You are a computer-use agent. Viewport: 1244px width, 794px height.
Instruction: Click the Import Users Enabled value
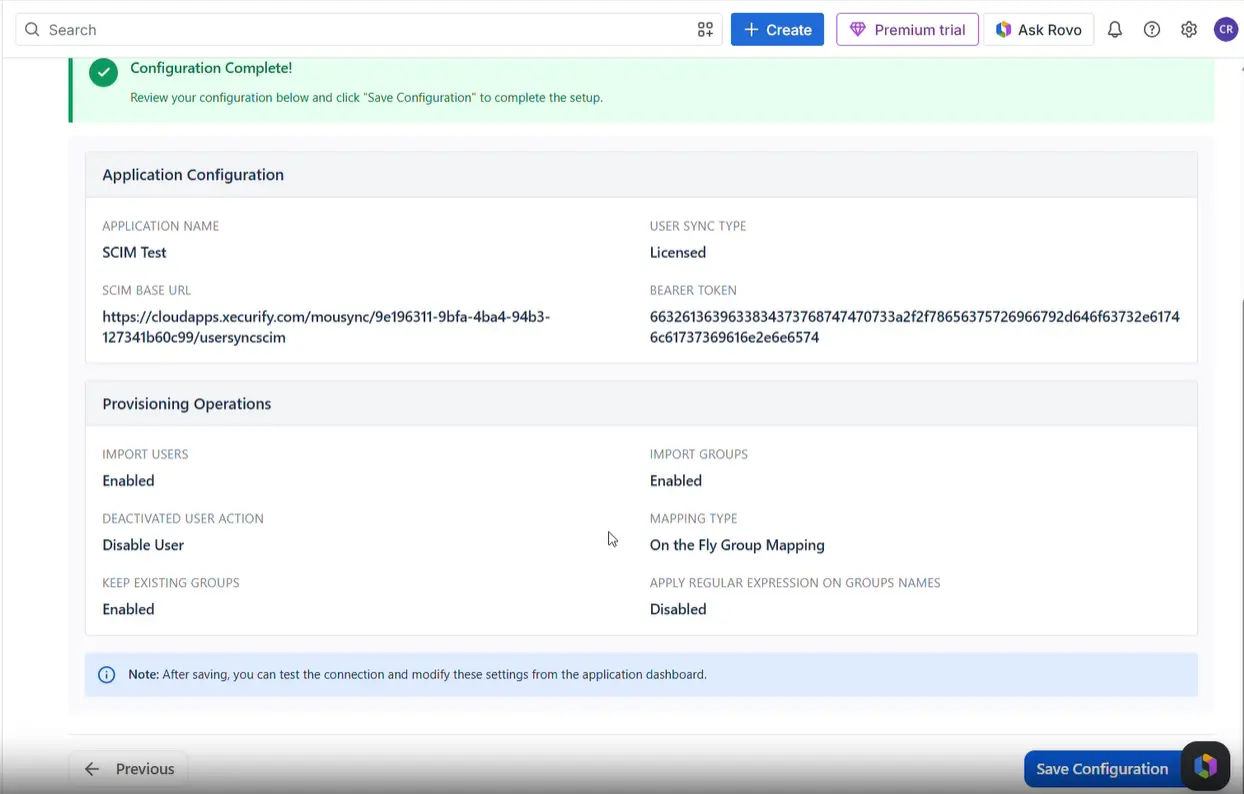click(128, 481)
